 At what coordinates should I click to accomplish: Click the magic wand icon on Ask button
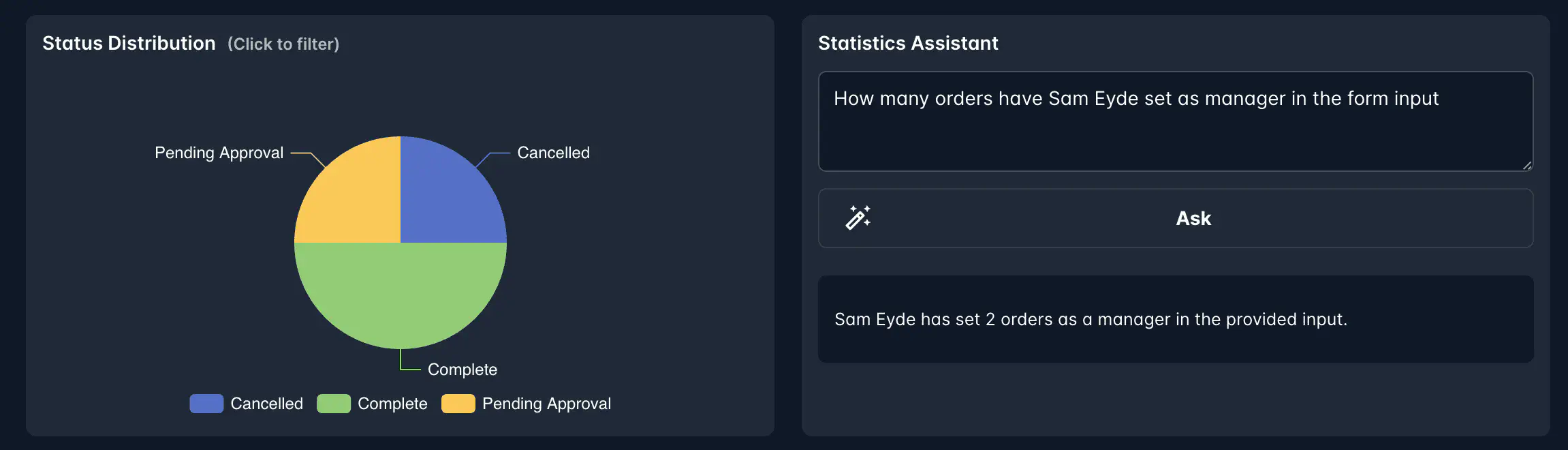(858, 218)
